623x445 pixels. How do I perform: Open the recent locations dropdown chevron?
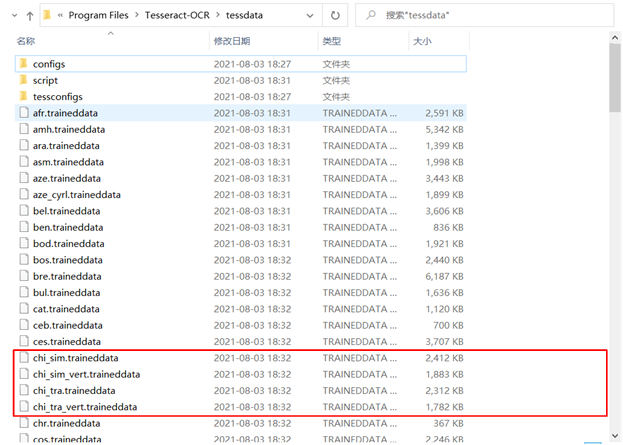pos(15,16)
